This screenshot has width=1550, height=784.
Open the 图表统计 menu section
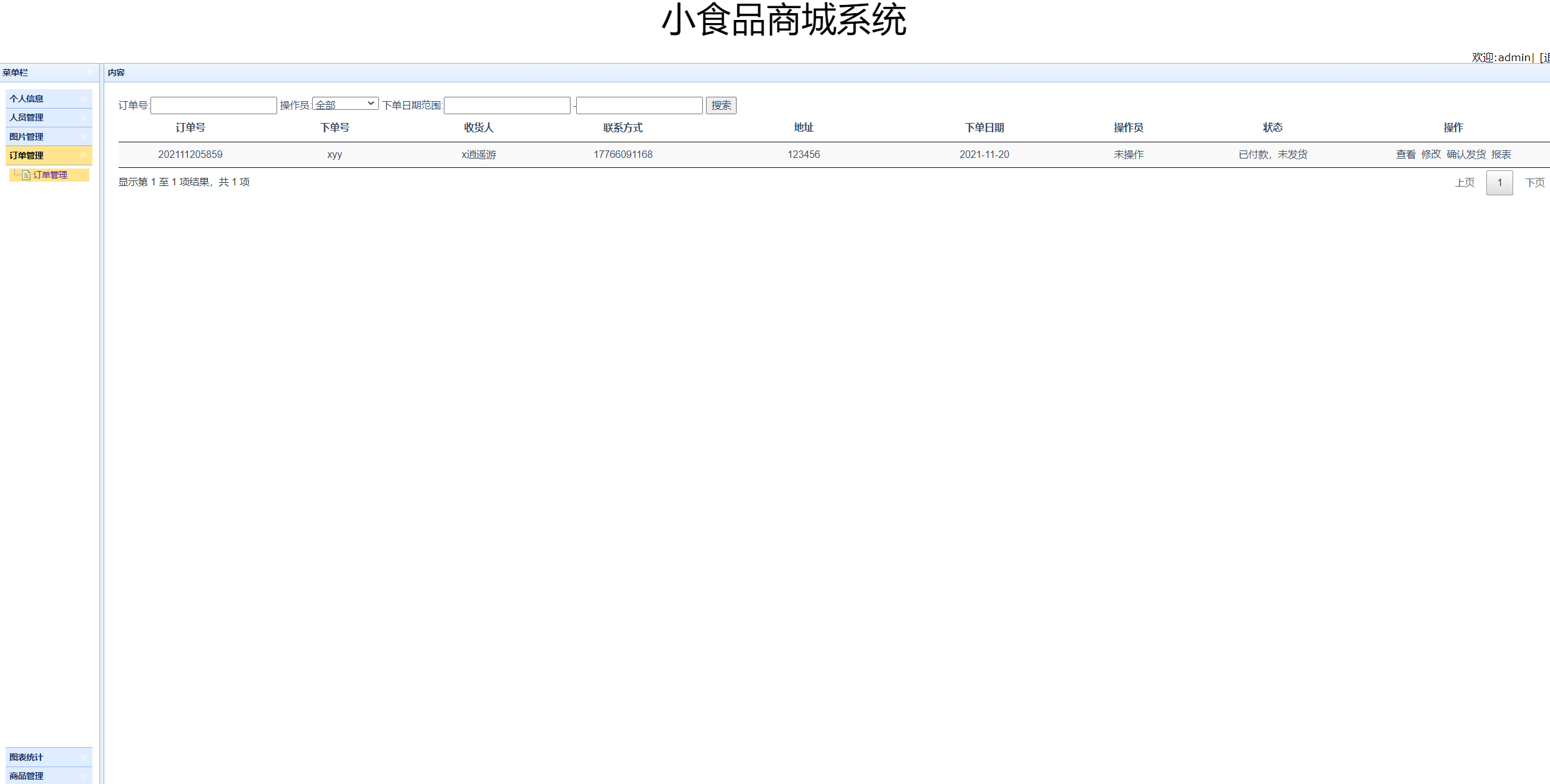coord(27,757)
